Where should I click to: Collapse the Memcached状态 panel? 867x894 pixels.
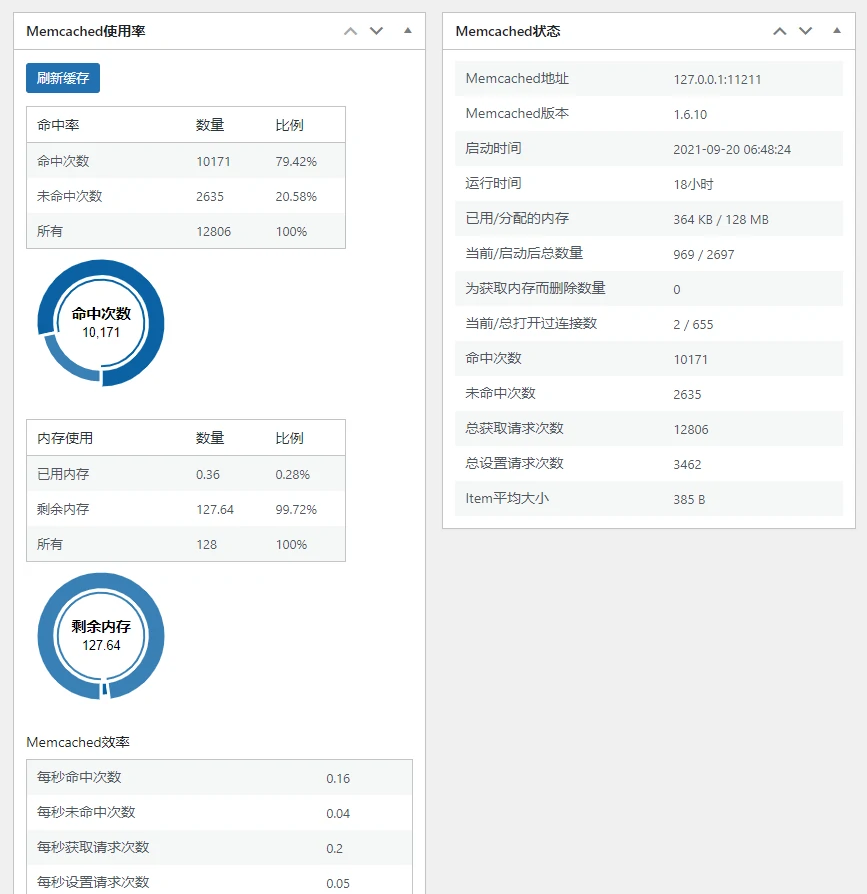coord(837,31)
